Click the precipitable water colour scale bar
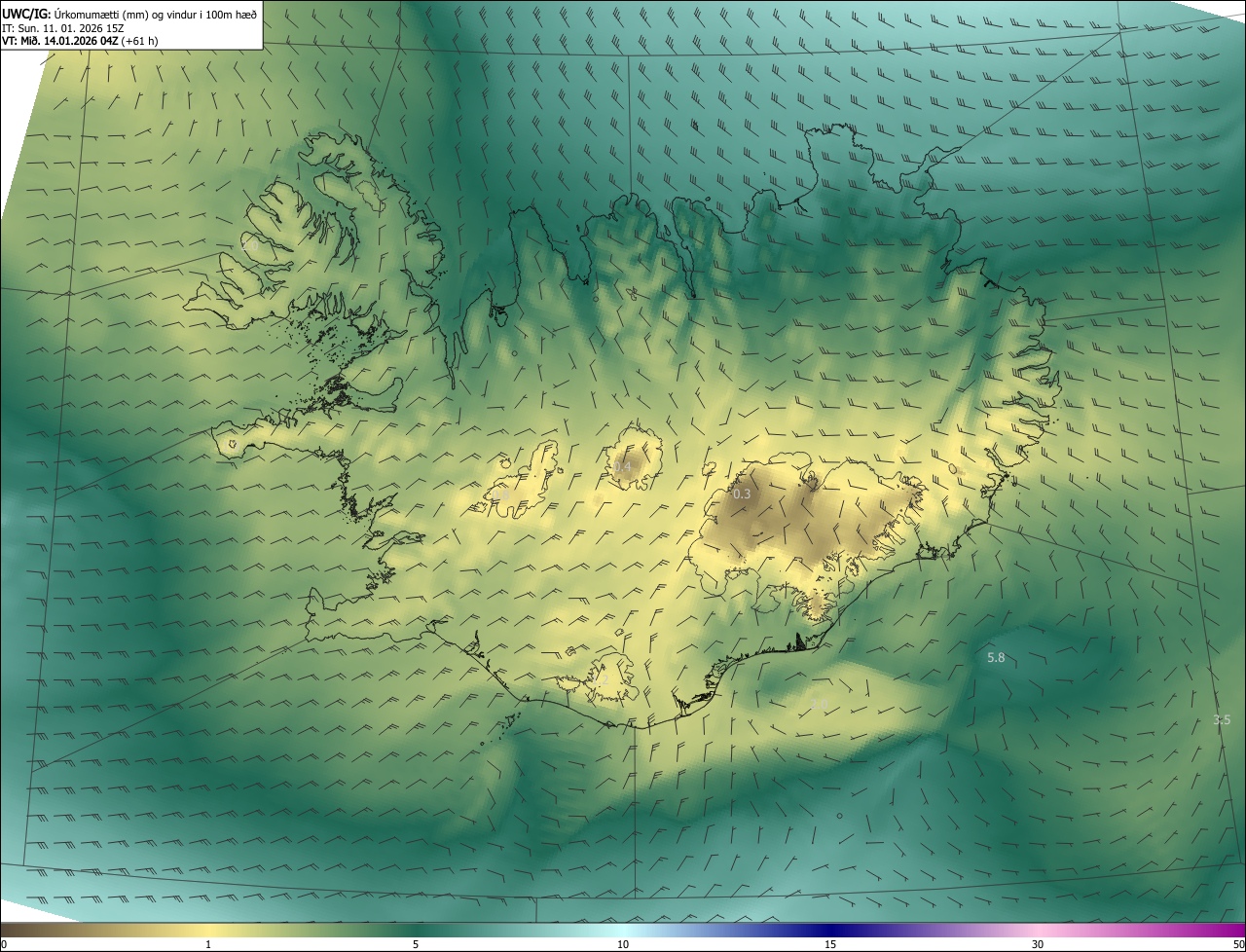1246x952 pixels. [x=623, y=930]
